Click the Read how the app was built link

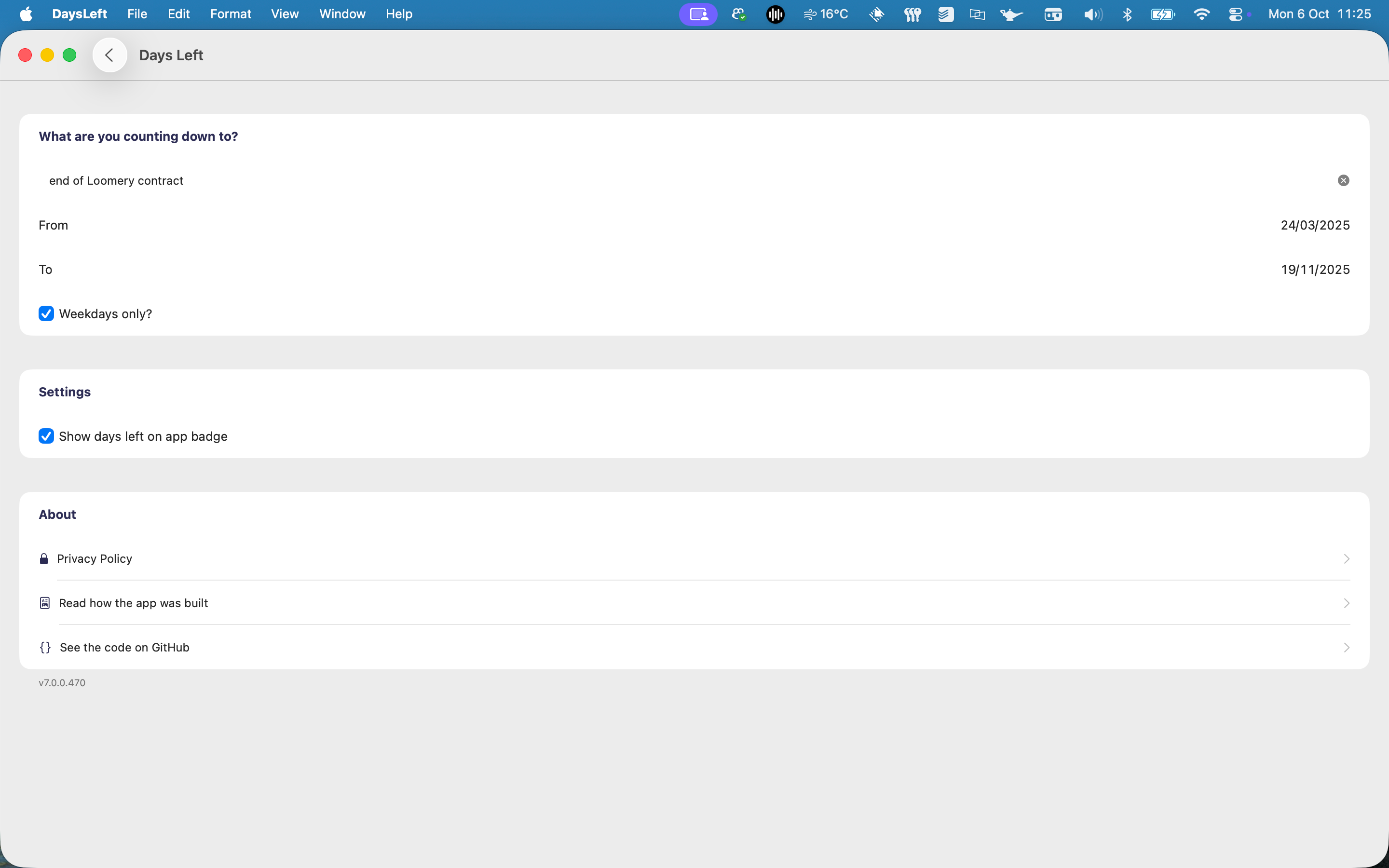134,603
